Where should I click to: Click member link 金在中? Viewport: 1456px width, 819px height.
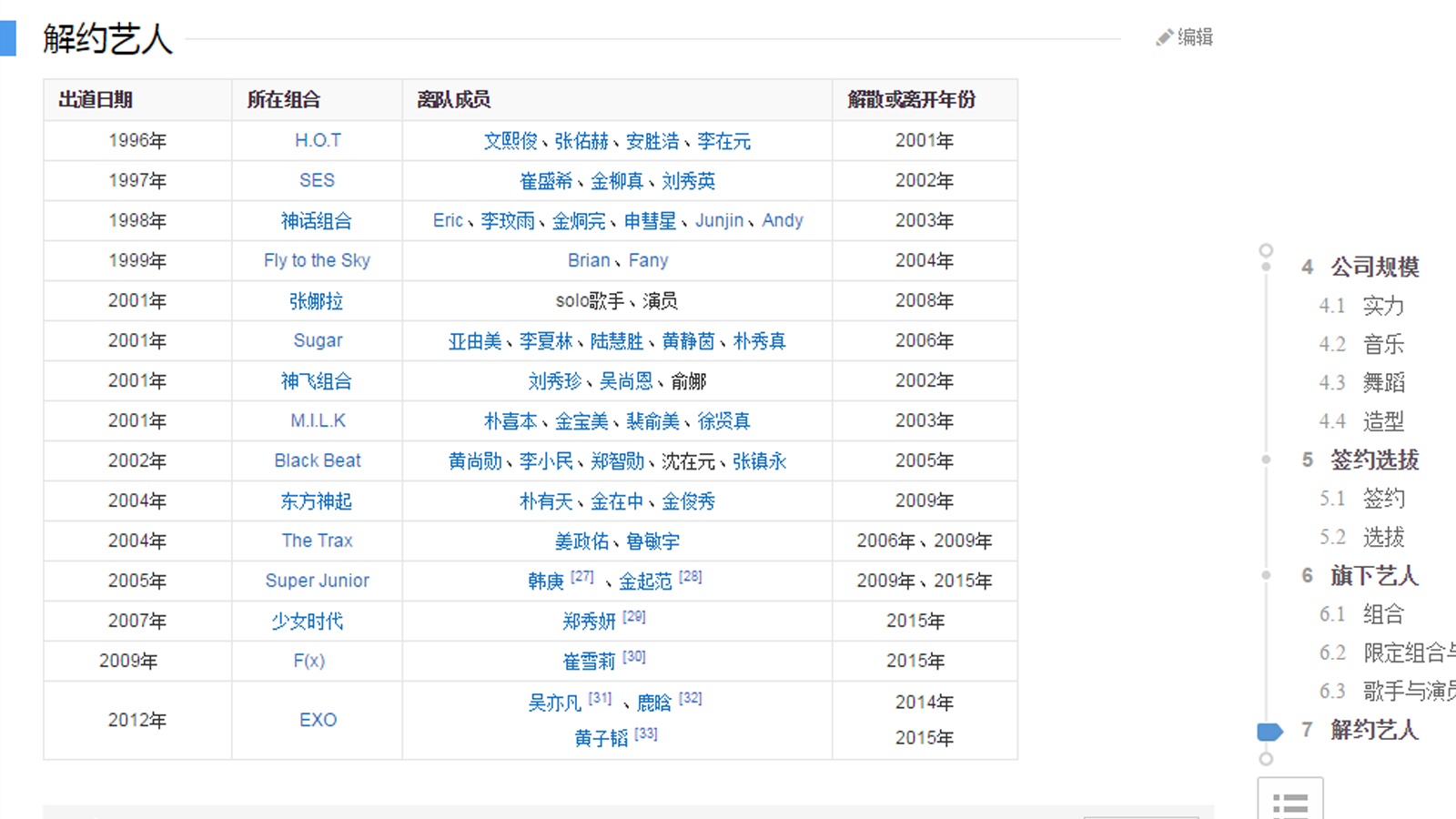pyautogui.click(x=617, y=501)
